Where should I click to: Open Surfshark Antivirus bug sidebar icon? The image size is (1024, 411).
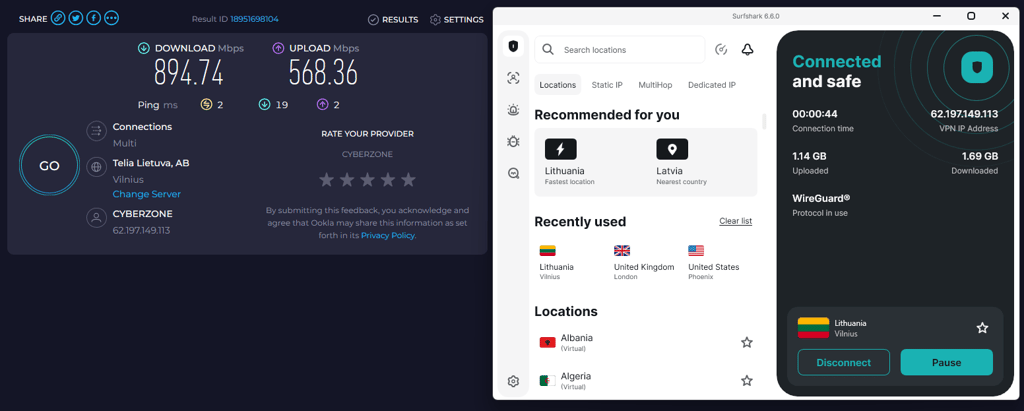(513, 141)
